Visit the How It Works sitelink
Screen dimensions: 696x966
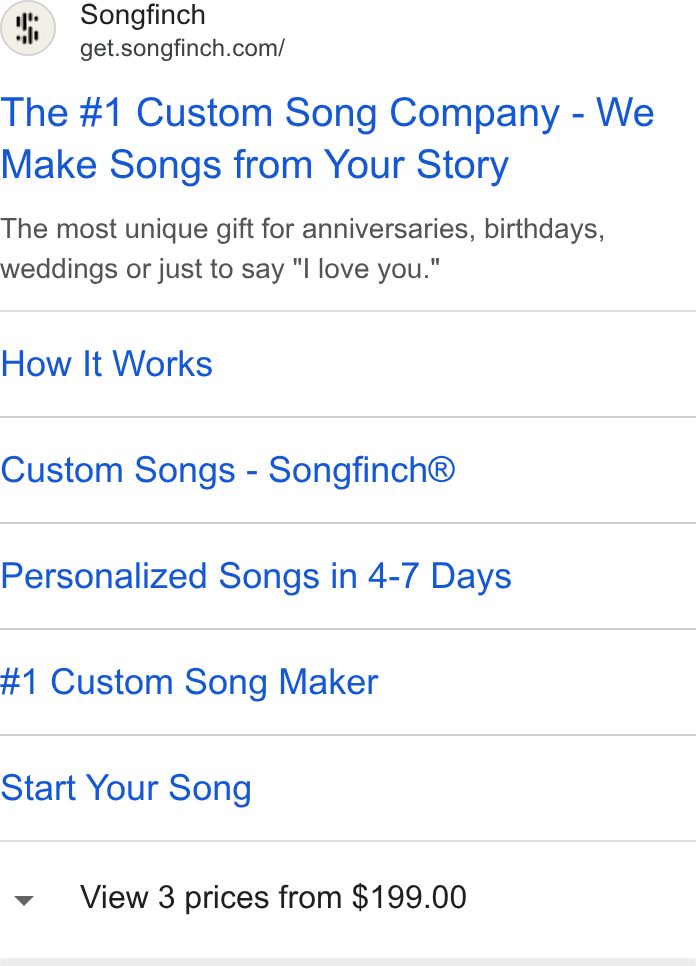coord(107,363)
